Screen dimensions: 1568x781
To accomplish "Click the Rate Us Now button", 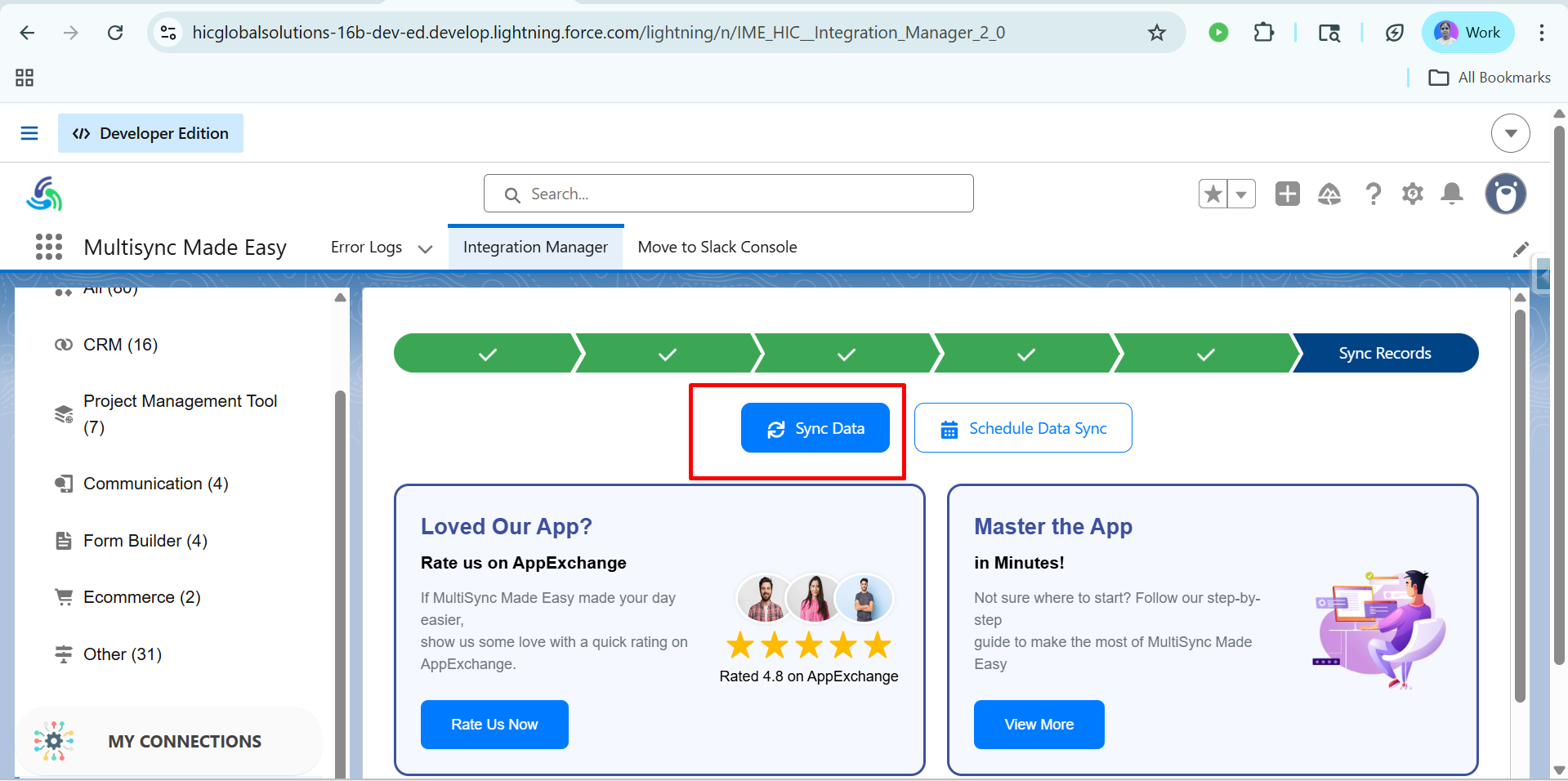I will pyautogui.click(x=494, y=725).
